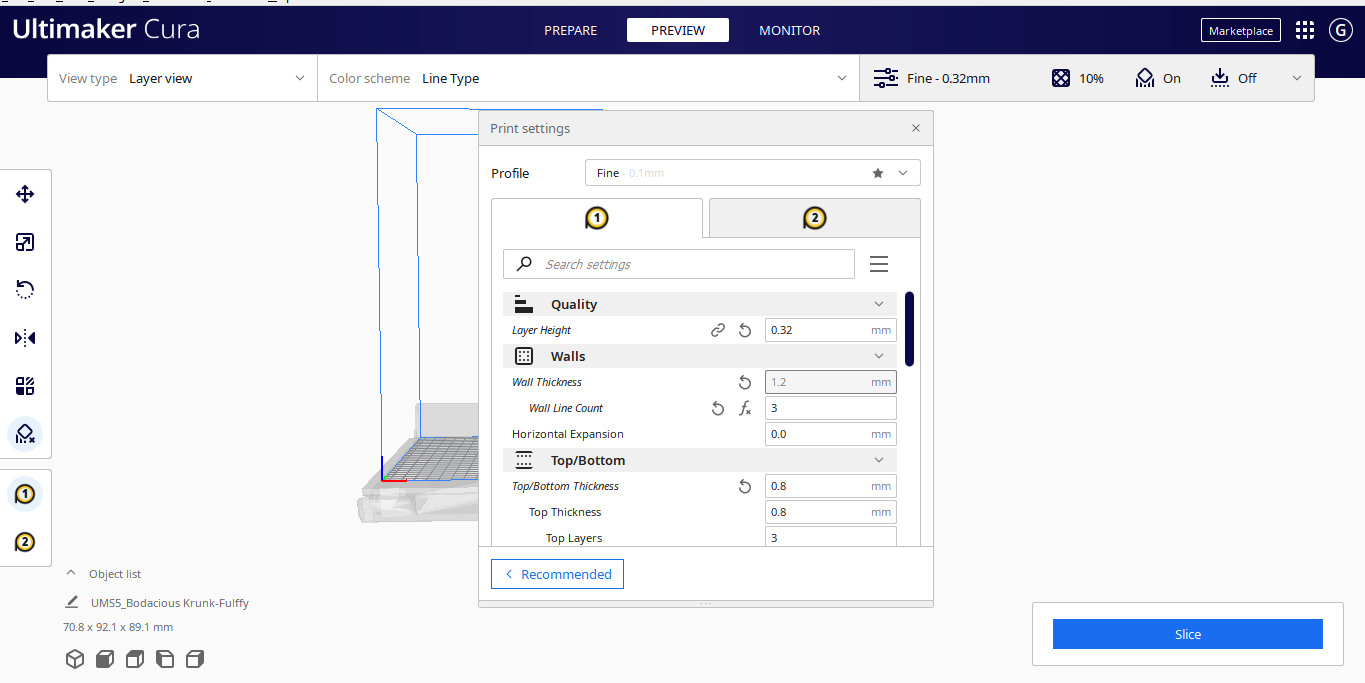Reset Wall Thickness value

point(745,382)
